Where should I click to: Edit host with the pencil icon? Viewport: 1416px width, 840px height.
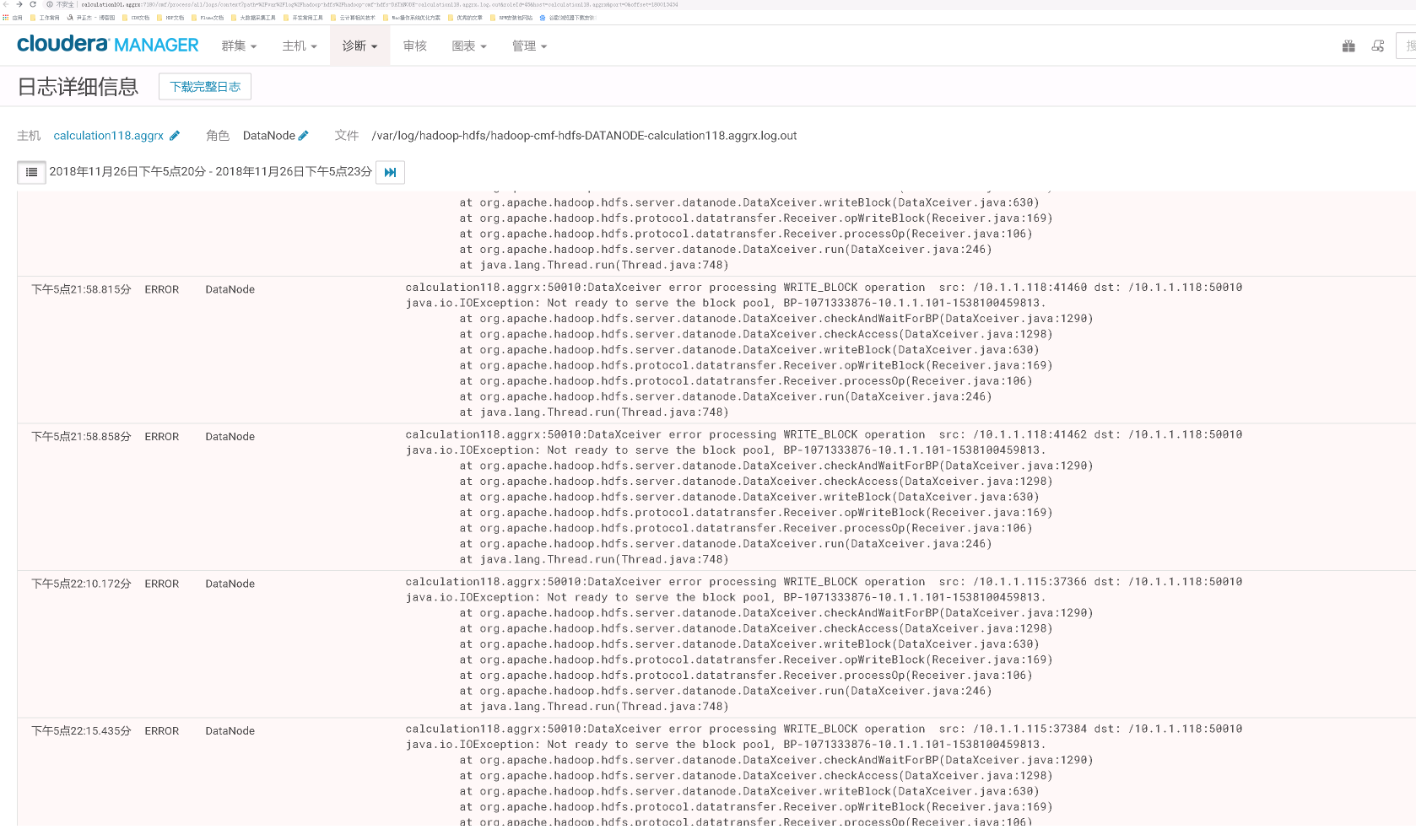(x=175, y=136)
